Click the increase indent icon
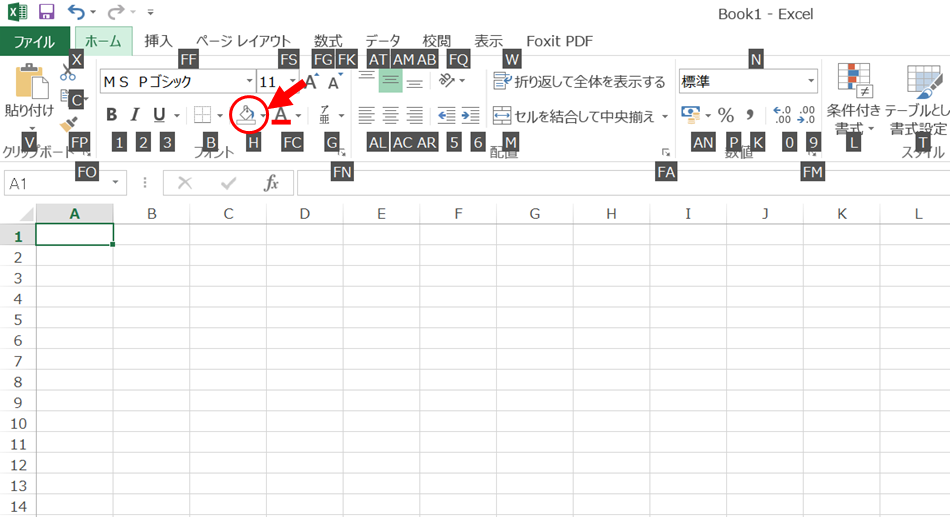 click(470, 115)
